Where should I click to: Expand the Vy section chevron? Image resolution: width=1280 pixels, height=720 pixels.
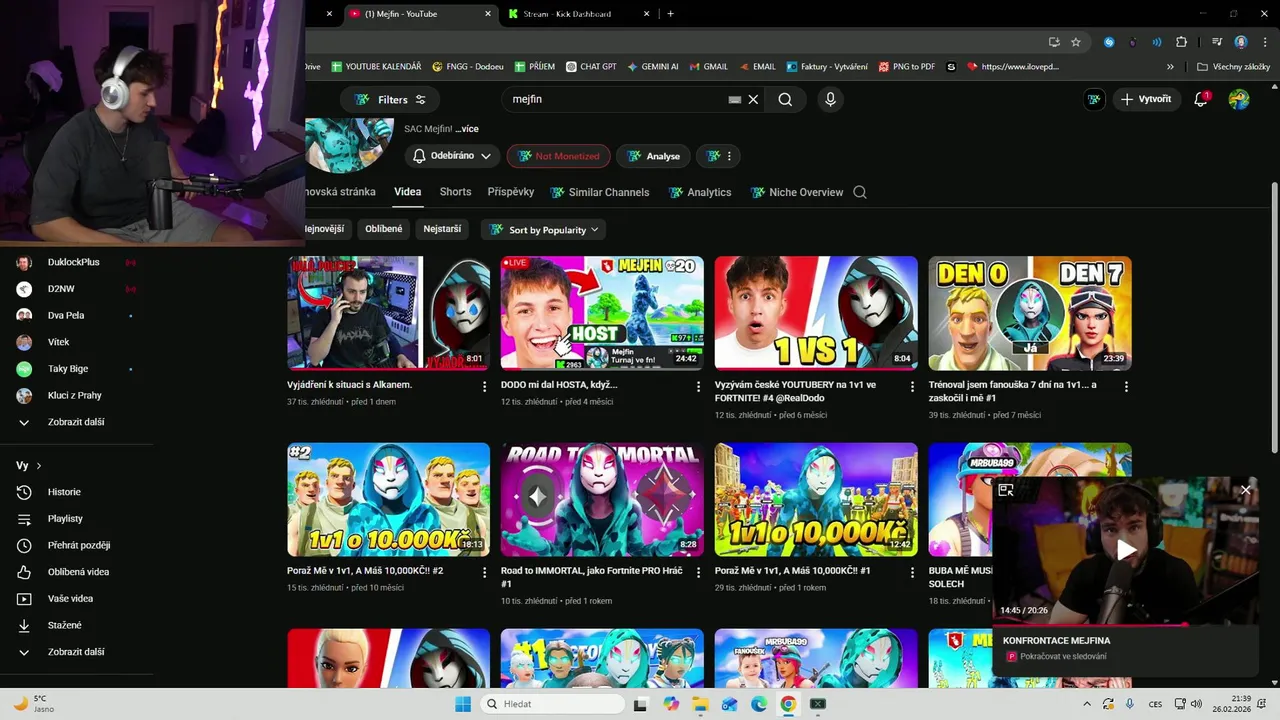click(39, 466)
